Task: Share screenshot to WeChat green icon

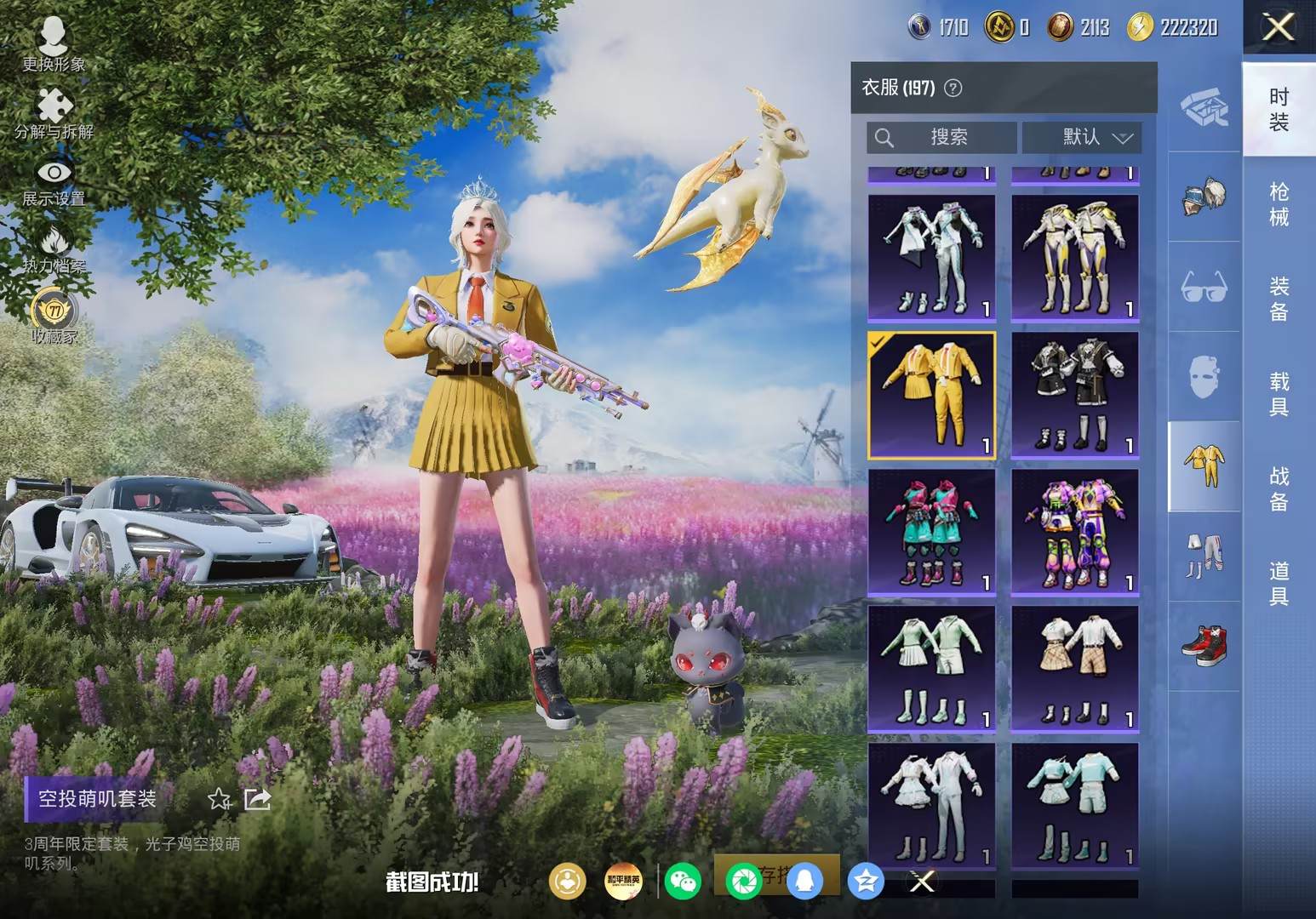Action: click(x=683, y=881)
